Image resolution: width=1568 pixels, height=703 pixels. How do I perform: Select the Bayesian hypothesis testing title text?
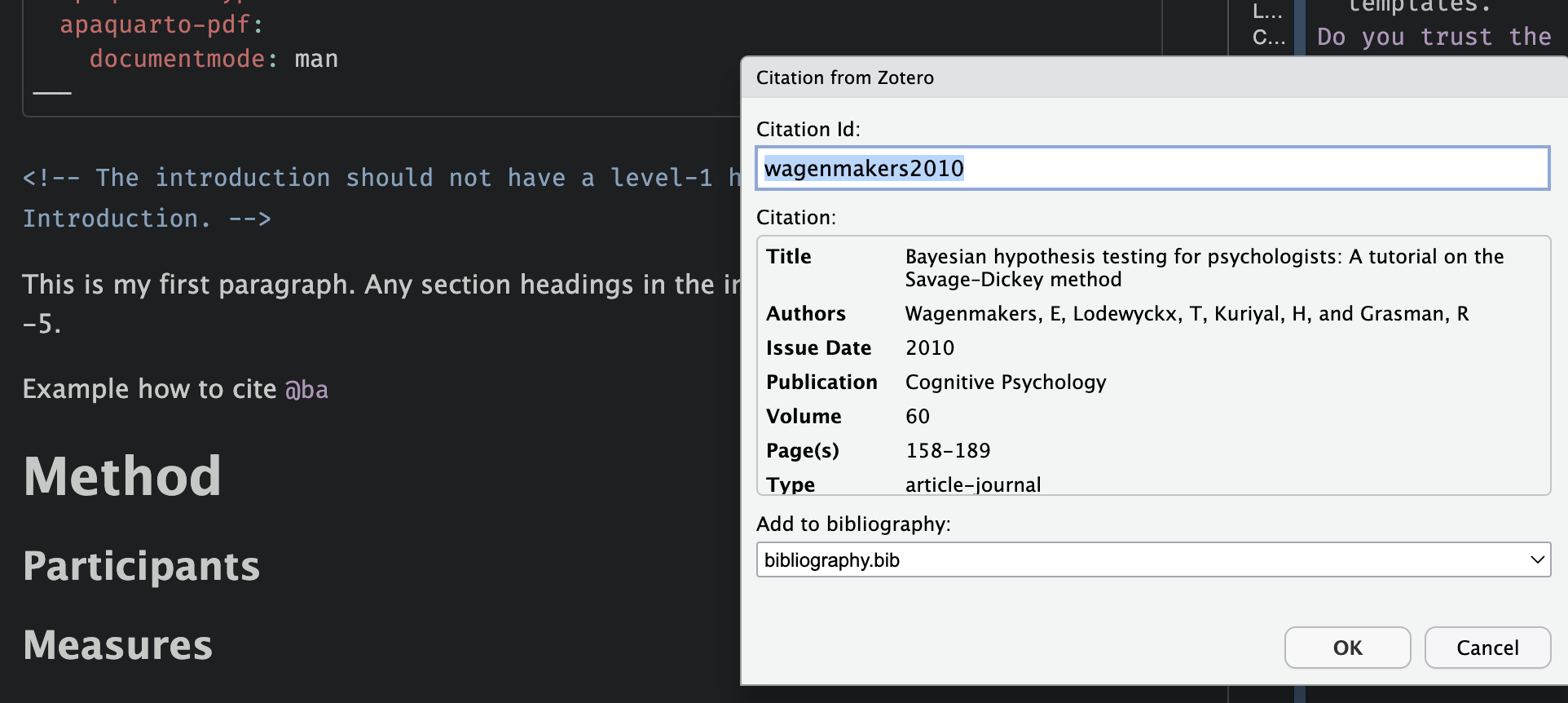click(x=1203, y=267)
